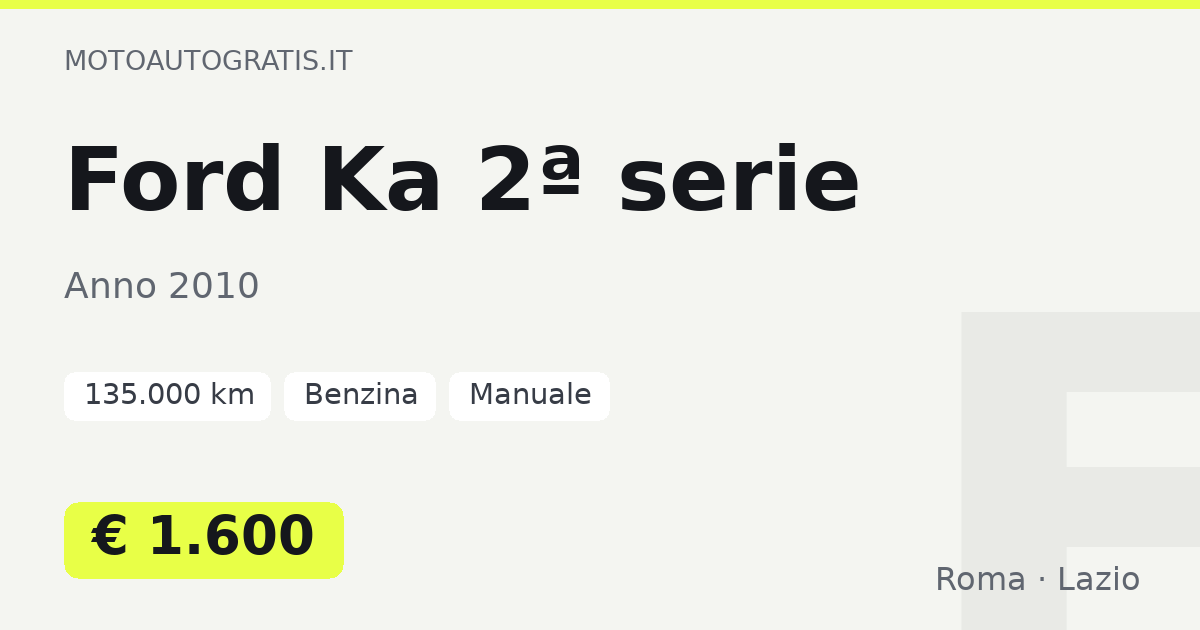Click the yellow accent bar at top
1200x630 pixels.
click(600, 4)
